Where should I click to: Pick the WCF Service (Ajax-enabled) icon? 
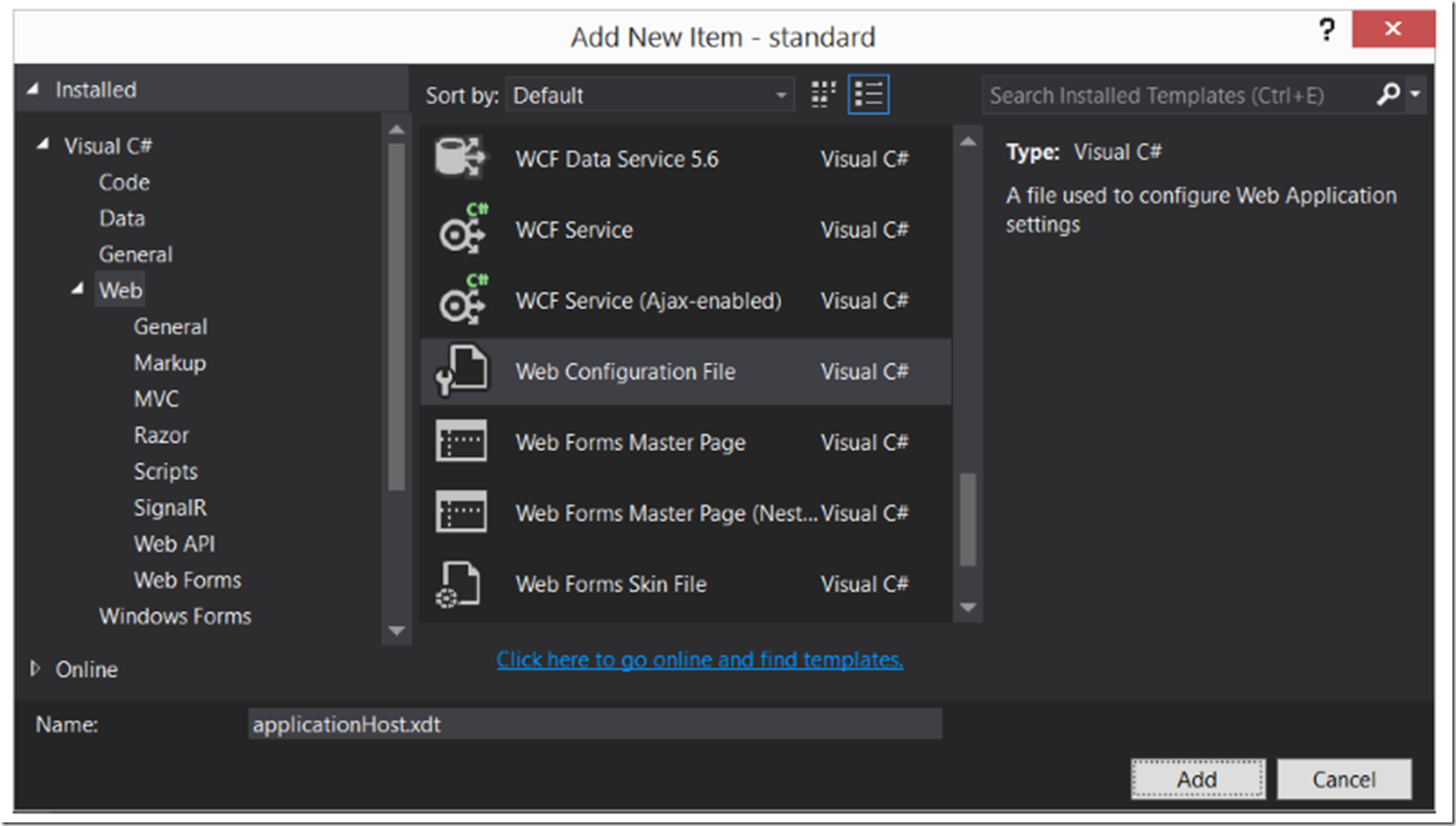(463, 300)
